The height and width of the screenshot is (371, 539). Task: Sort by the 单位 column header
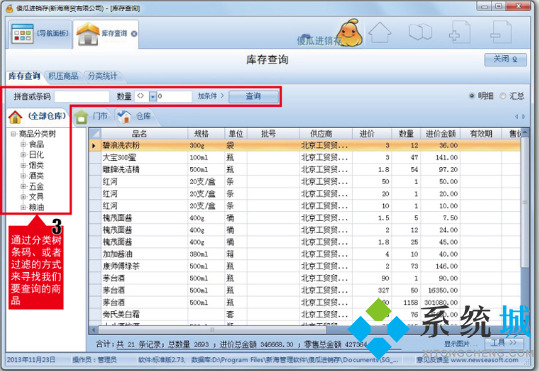236,134
